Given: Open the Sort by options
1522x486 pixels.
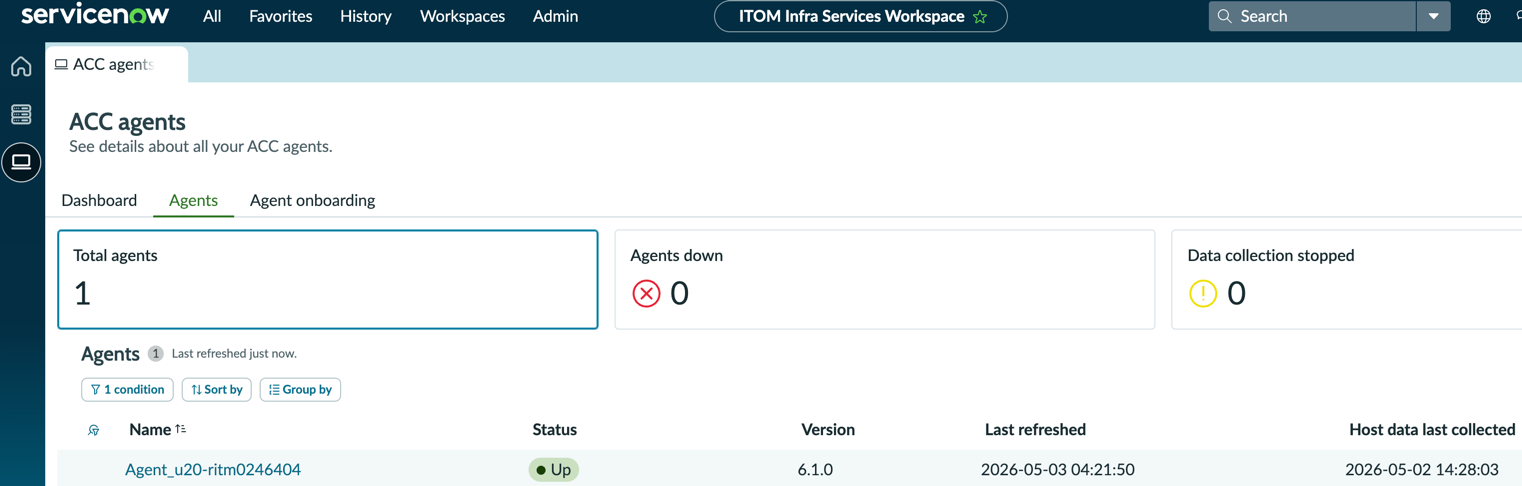Looking at the screenshot, I should [217, 389].
